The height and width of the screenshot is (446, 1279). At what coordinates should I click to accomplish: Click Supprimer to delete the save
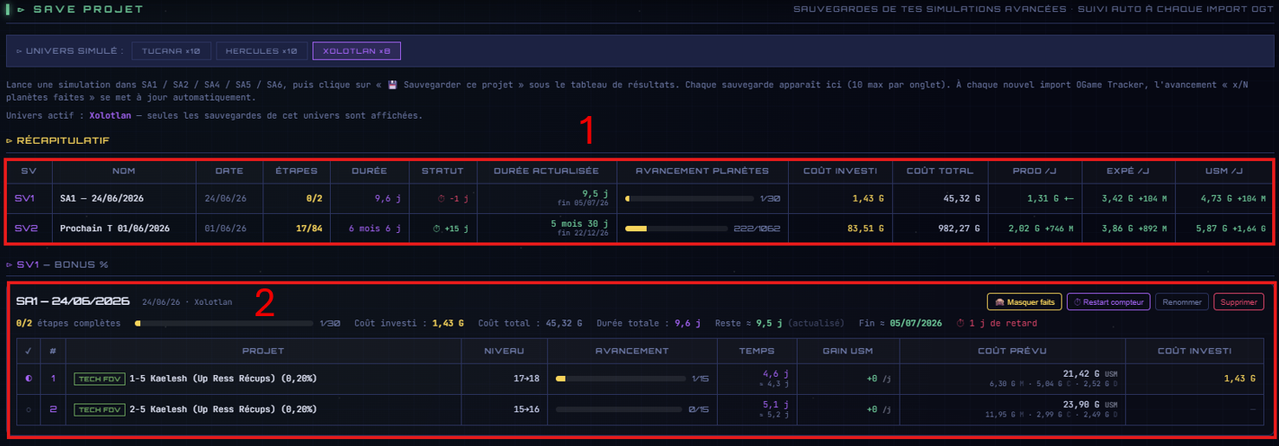1239,301
